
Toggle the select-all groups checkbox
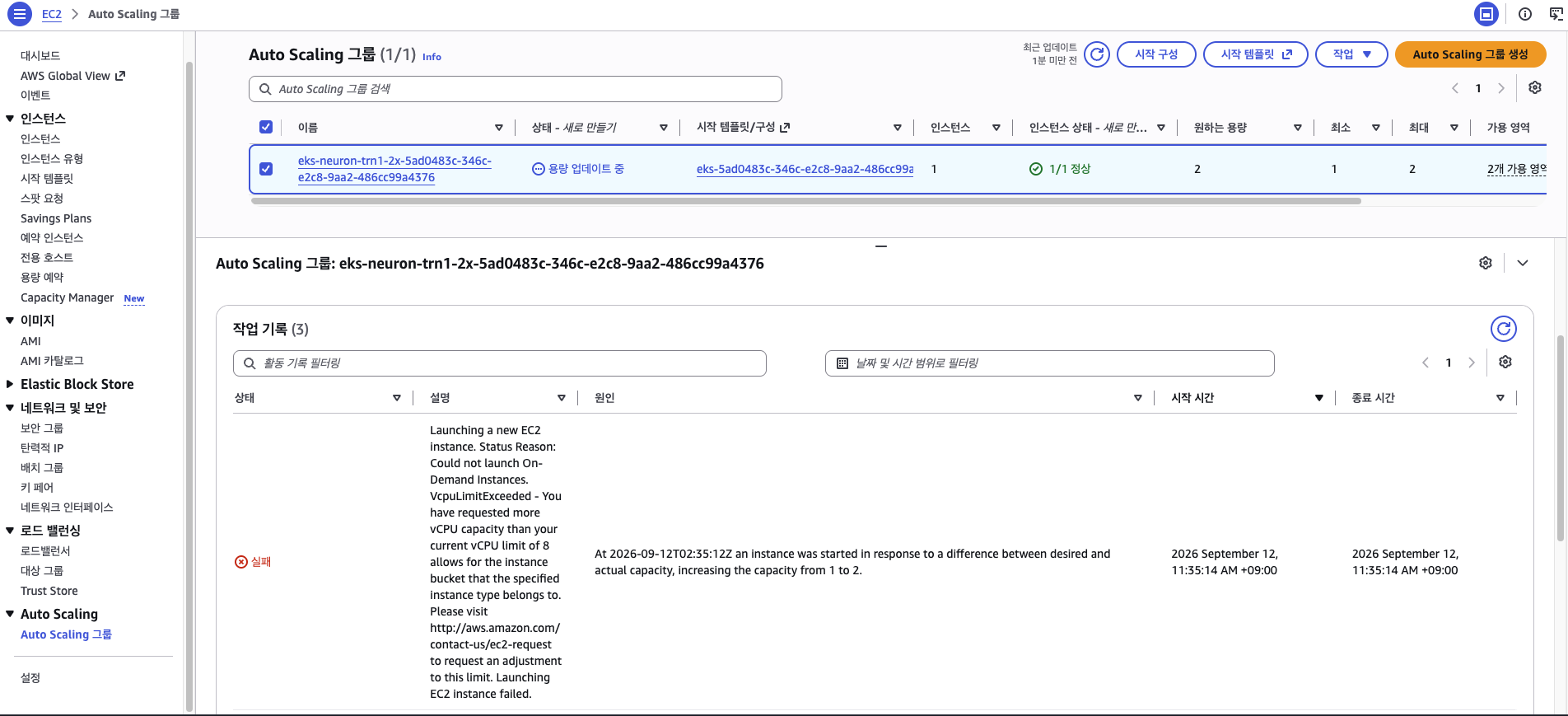pos(266,127)
